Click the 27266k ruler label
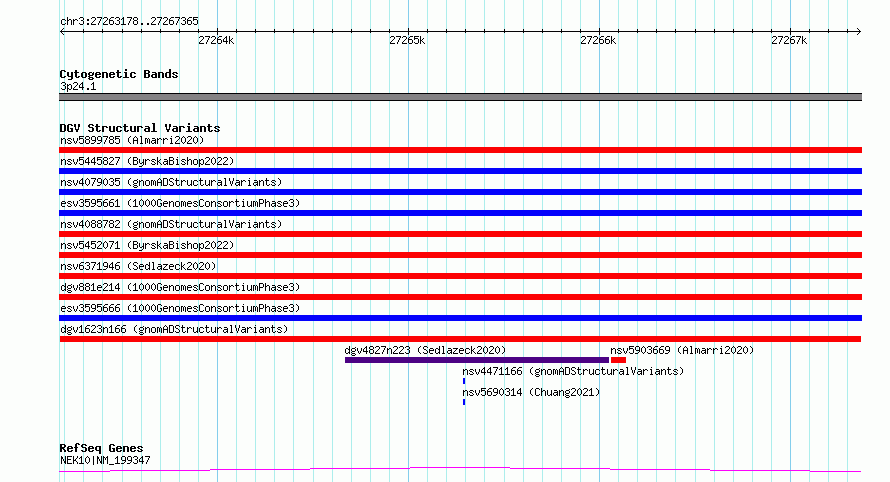Viewport: 890px width, 482px height. point(598,40)
